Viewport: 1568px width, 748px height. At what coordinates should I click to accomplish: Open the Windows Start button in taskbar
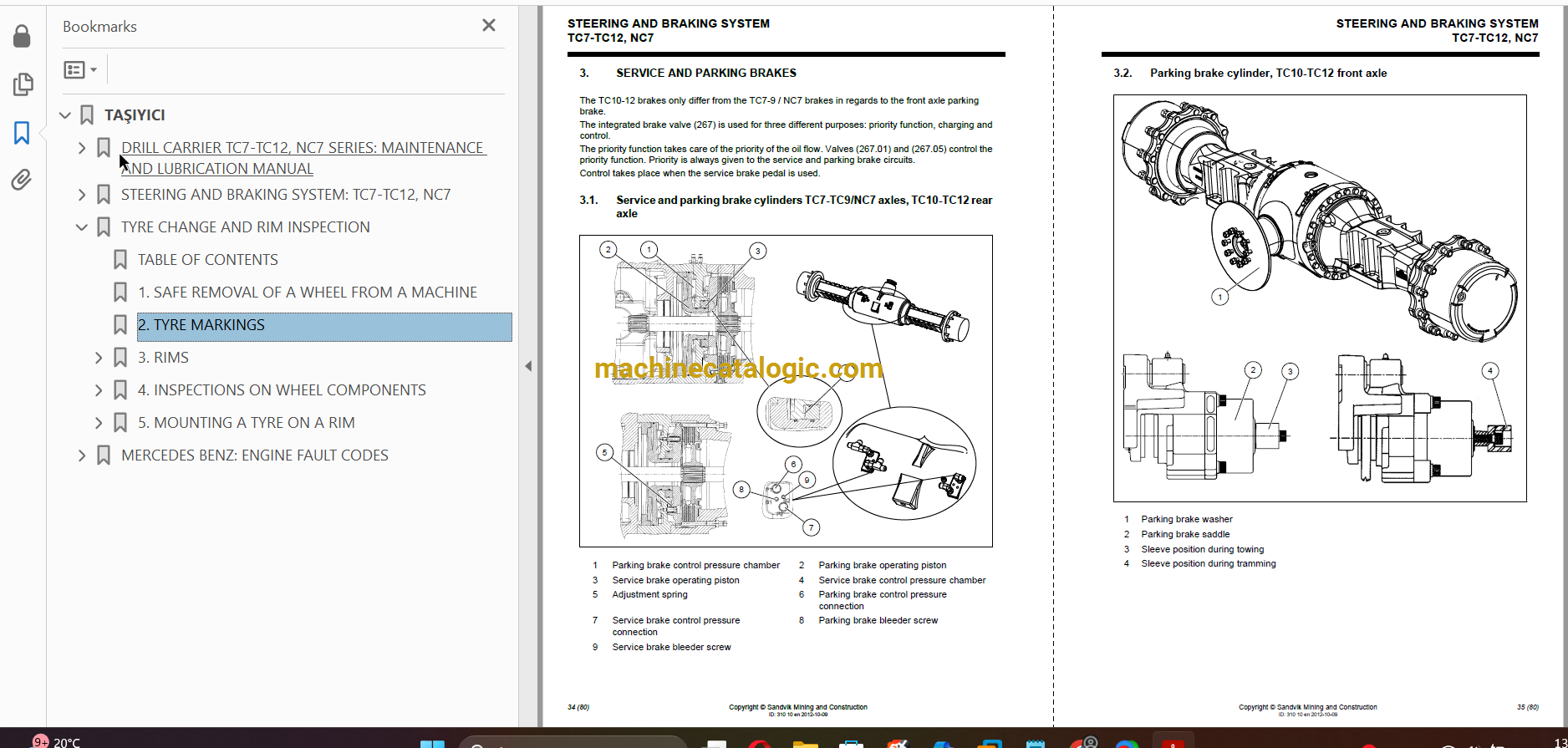[x=432, y=743]
